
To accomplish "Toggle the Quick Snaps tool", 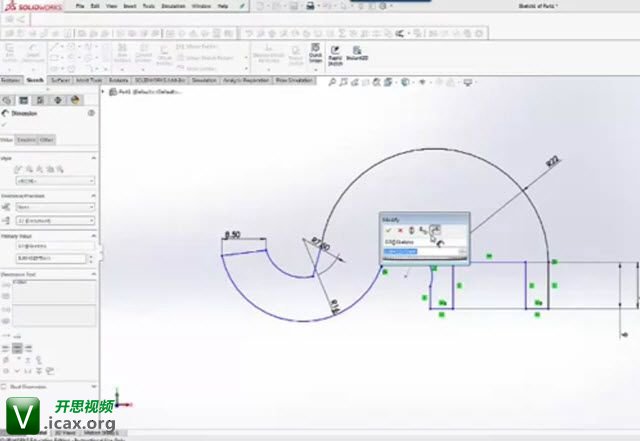I will pos(315,53).
